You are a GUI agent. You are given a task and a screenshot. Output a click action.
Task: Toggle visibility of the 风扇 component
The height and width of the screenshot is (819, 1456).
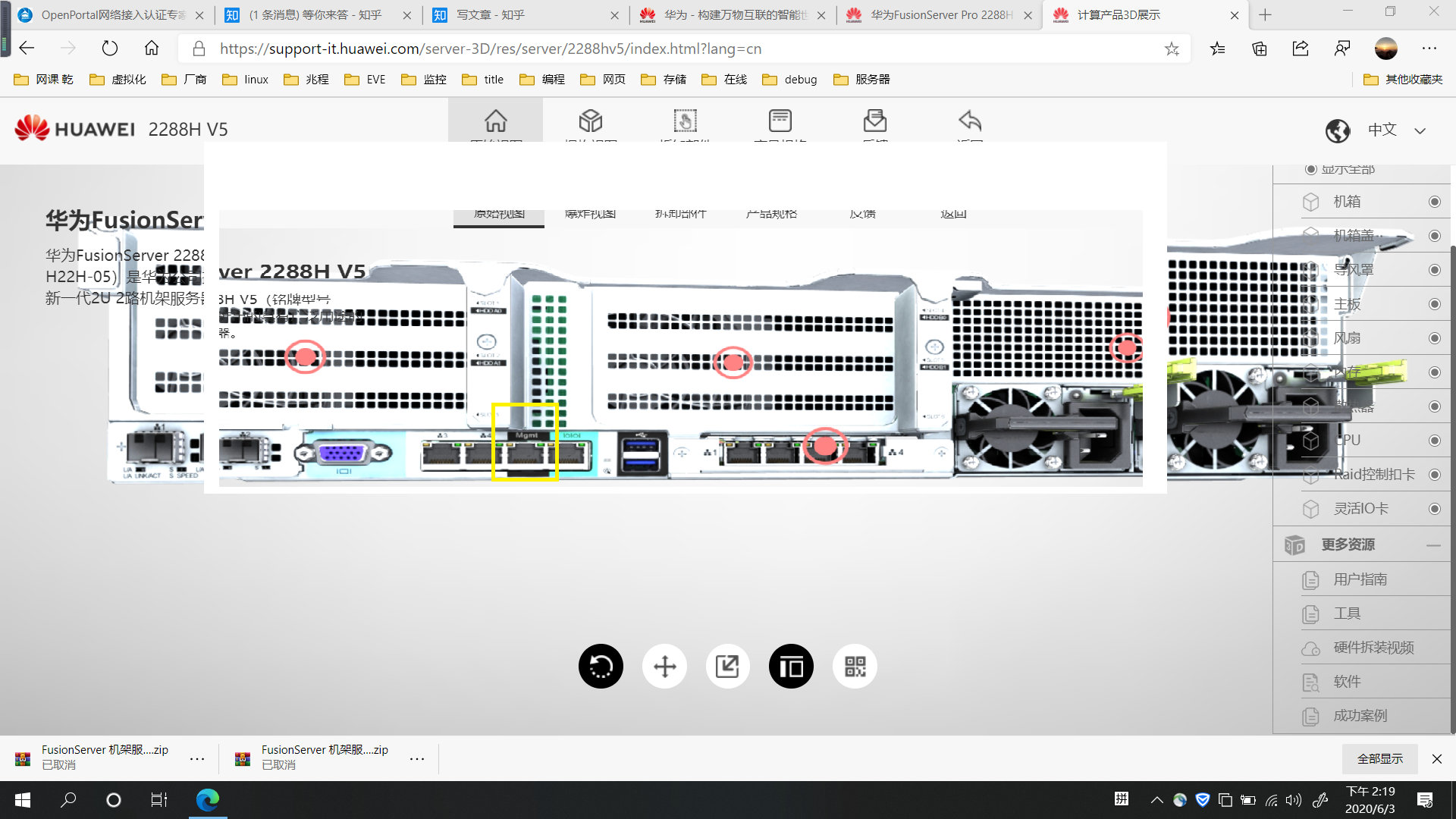pos(1433,337)
